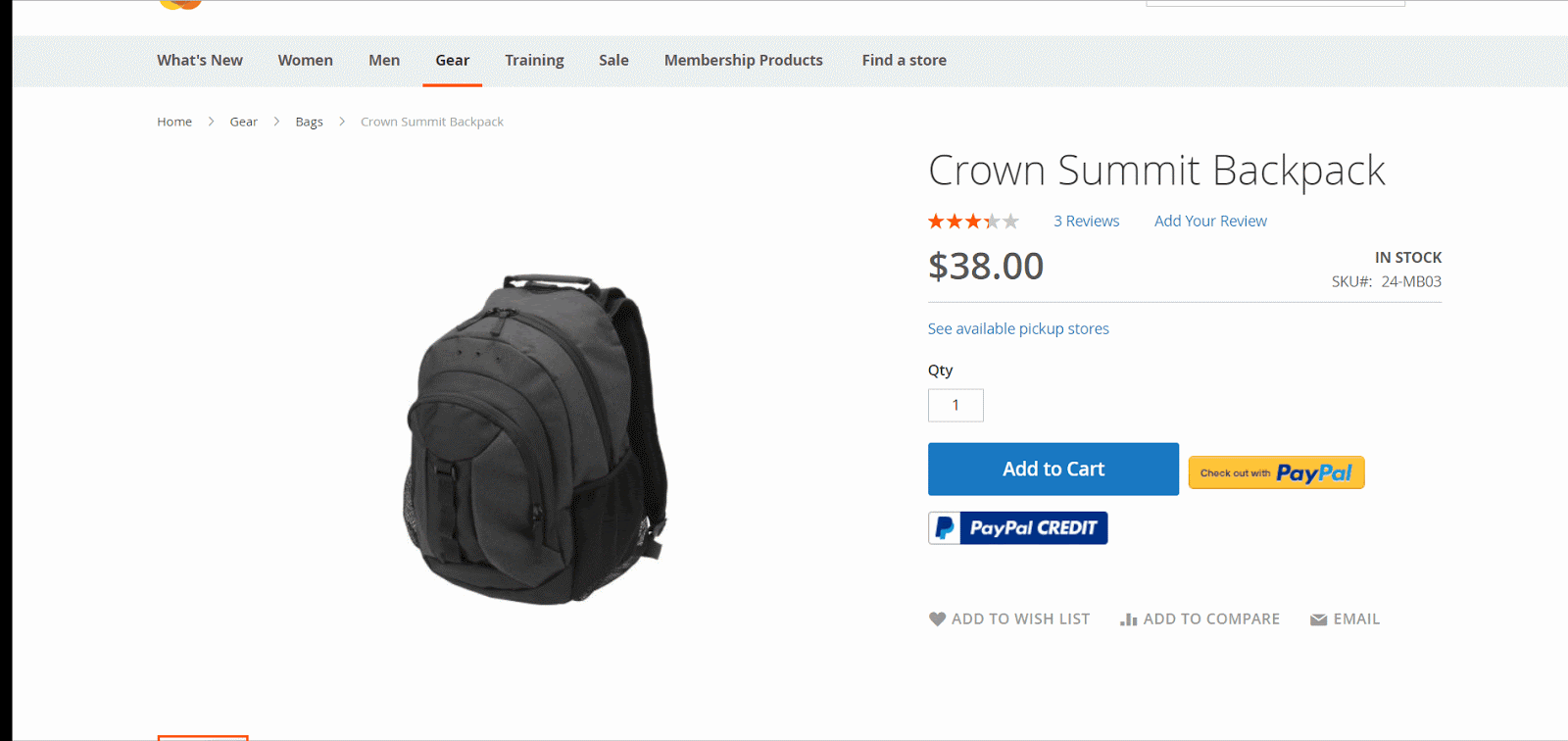Open the 3 Reviews link
Viewport: 1568px width, 741px height.
coord(1086,222)
